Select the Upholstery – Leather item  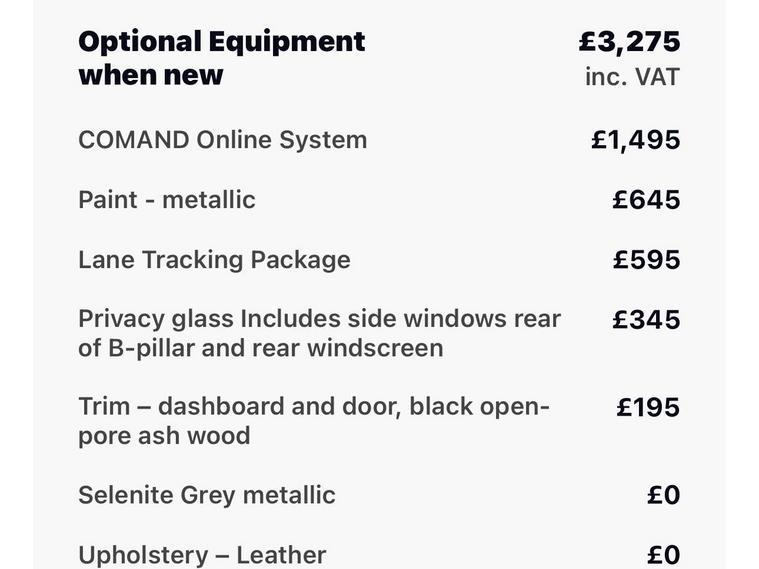pyautogui.click(x=202, y=555)
